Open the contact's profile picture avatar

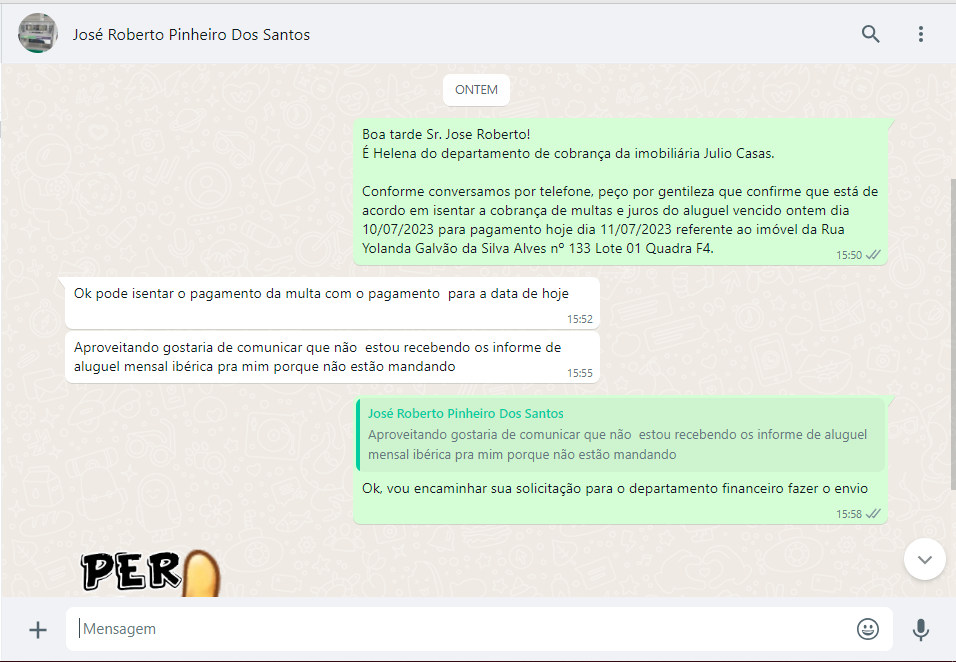(38, 34)
